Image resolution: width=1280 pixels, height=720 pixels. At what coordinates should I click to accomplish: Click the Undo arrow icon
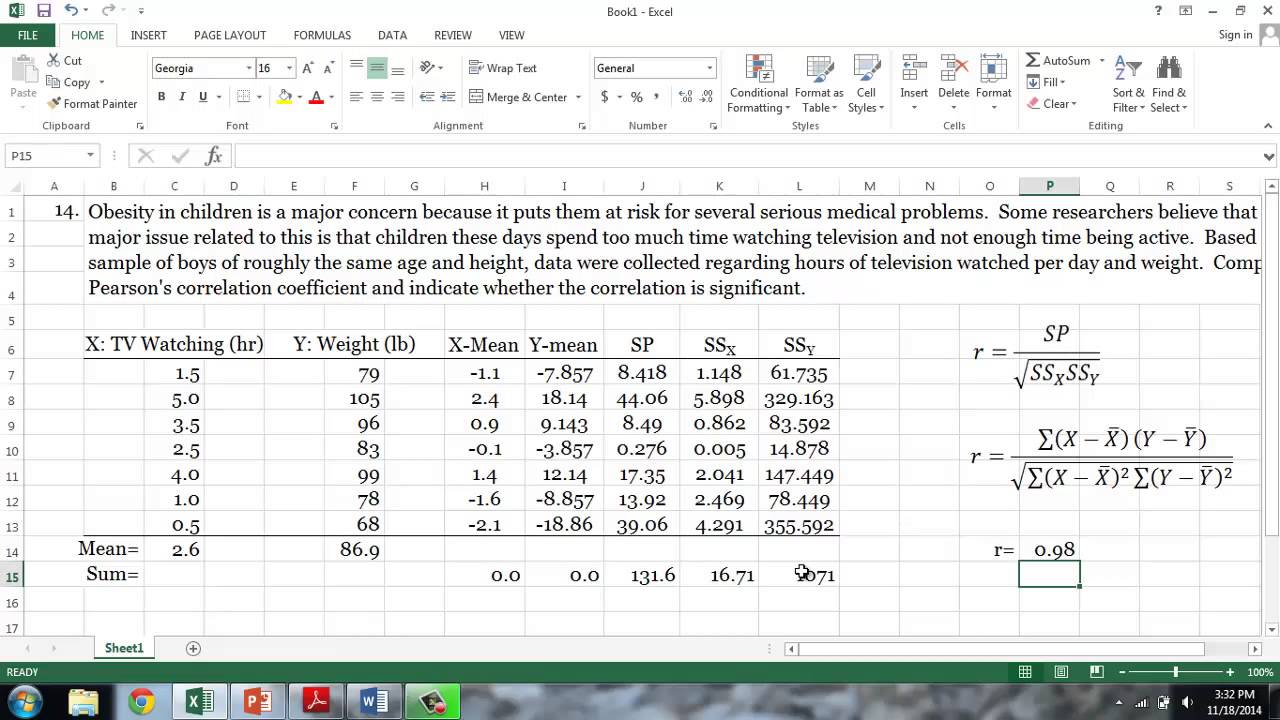[x=70, y=11]
